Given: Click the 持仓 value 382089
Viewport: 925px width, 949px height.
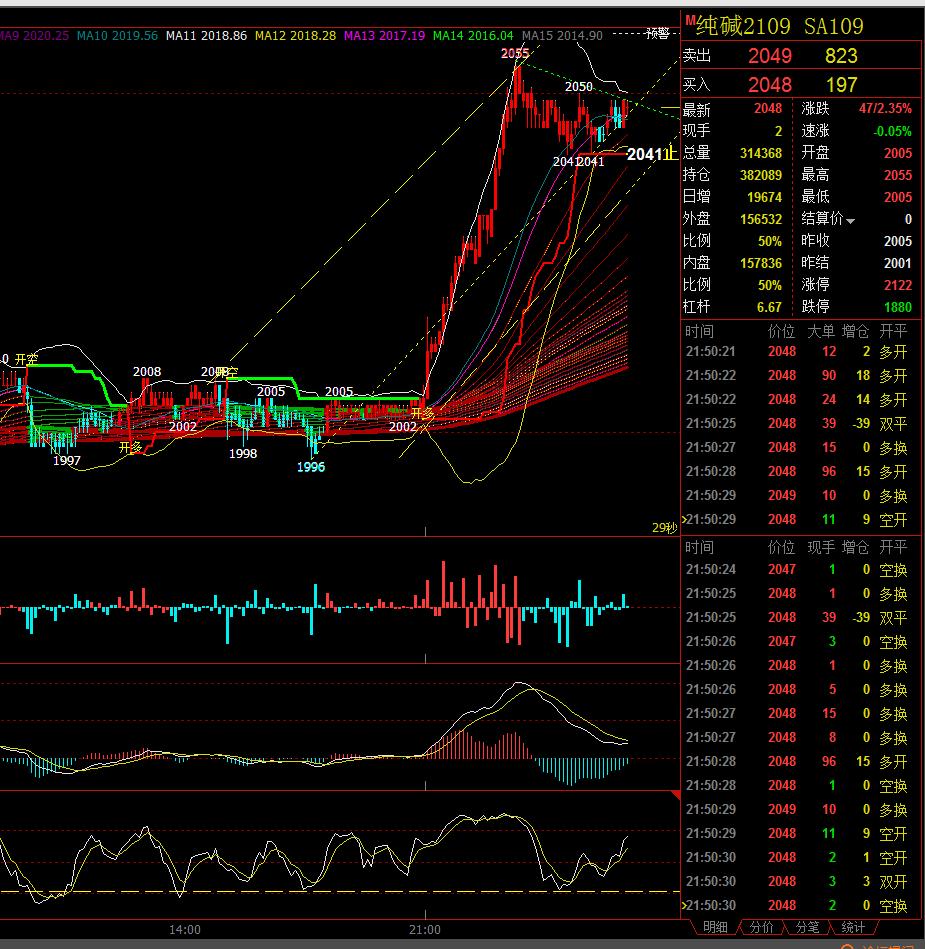Looking at the screenshot, I should pos(761,175).
